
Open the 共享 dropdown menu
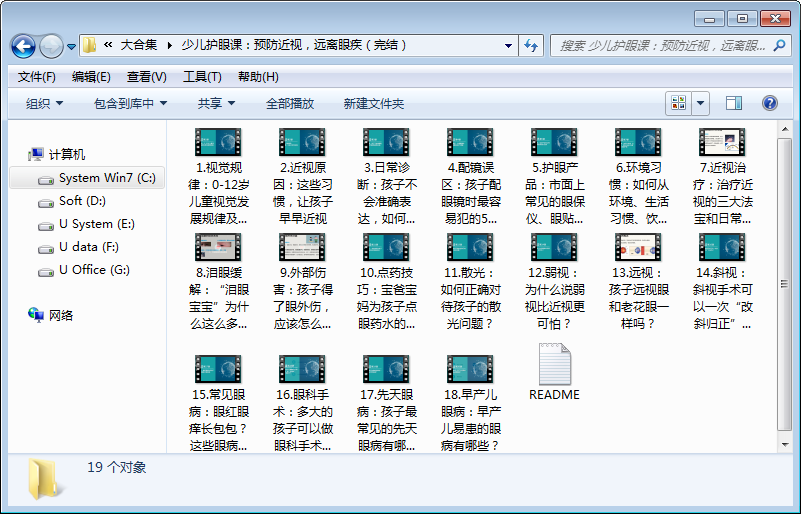[216, 103]
